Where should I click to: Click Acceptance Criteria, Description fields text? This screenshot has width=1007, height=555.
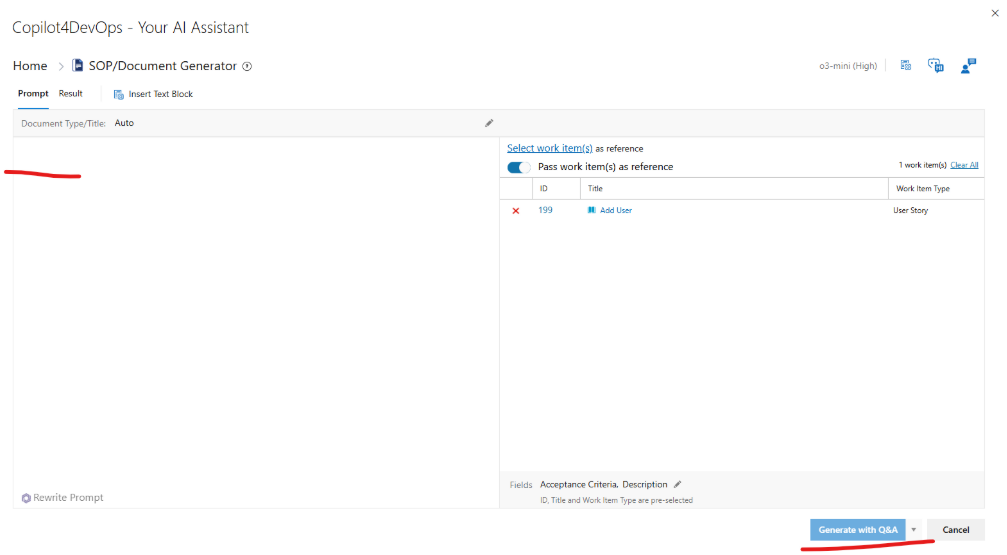pyautogui.click(x=604, y=484)
